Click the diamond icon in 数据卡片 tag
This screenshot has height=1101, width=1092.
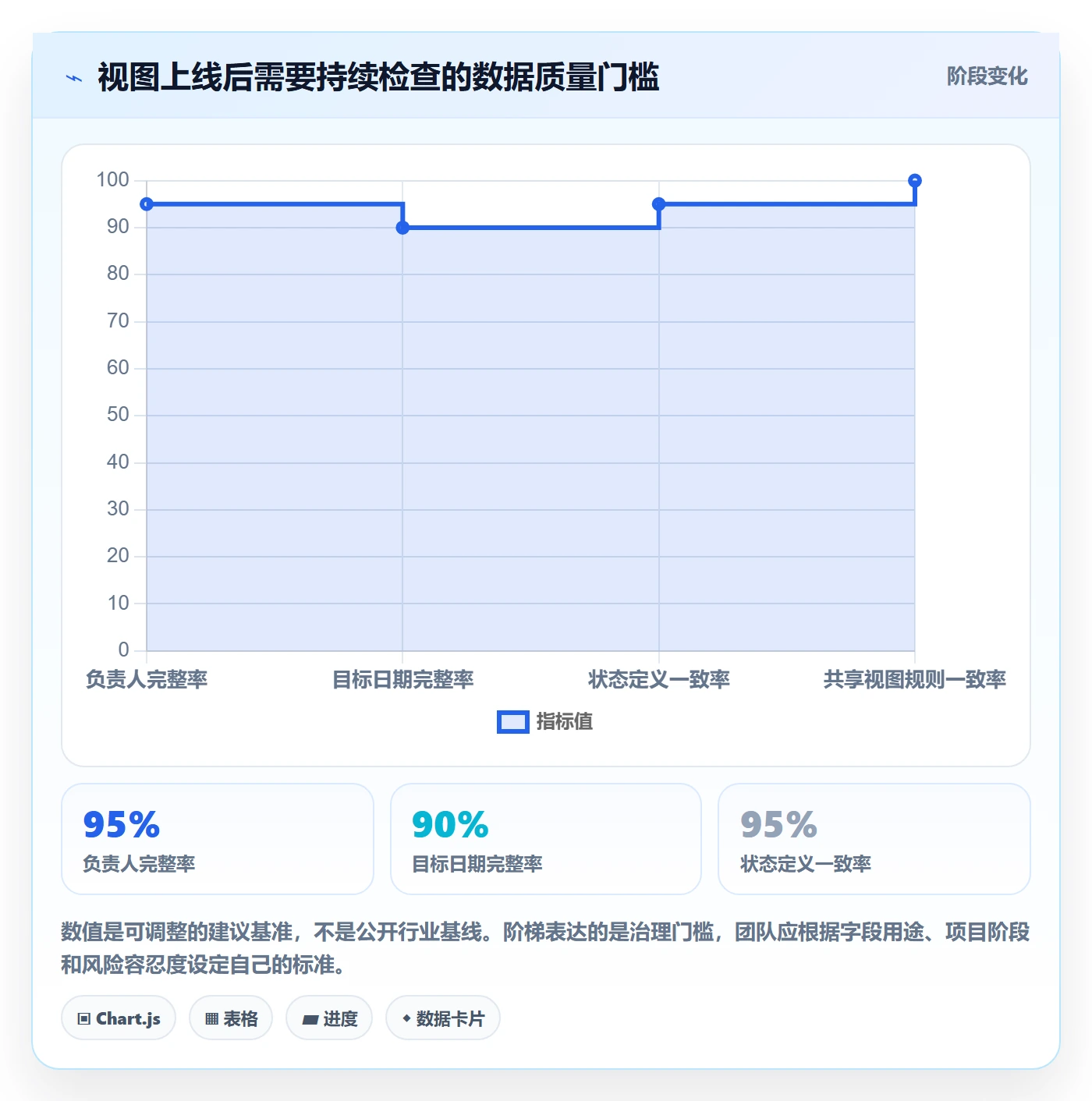point(406,1018)
